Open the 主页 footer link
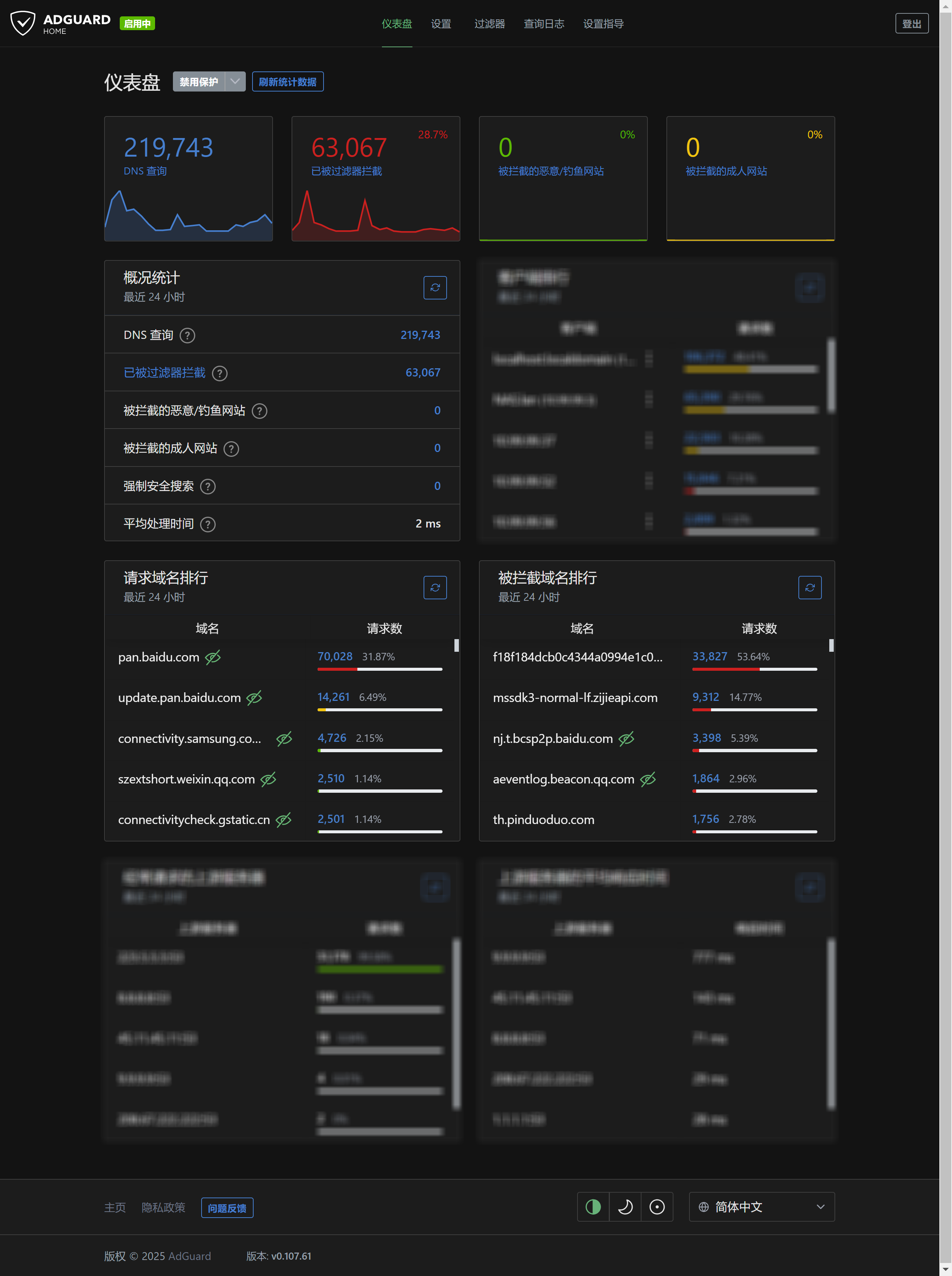952x1276 pixels. tap(115, 1208)
